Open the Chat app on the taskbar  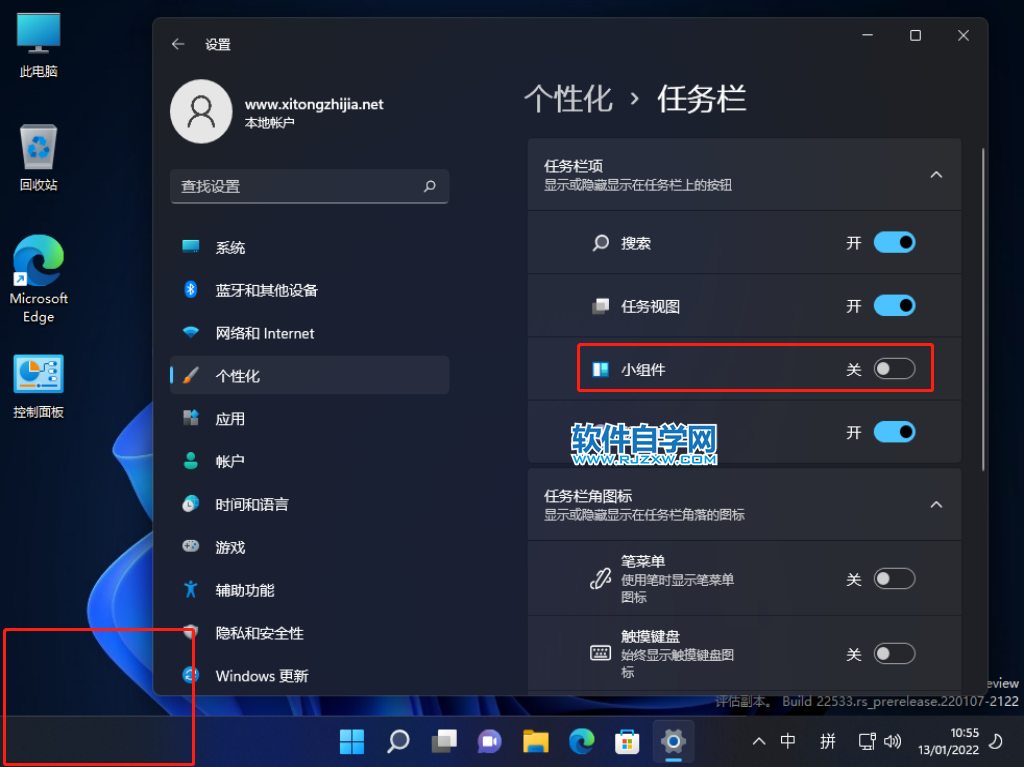click(490, 742)
